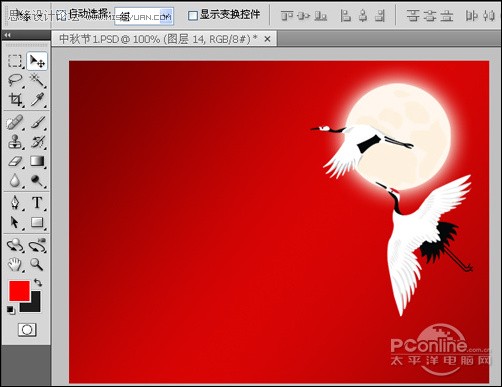Select the 3D Orbit camera tool
Screen dimensions: 502x387
pyautogui.click(x=37, y=246)
